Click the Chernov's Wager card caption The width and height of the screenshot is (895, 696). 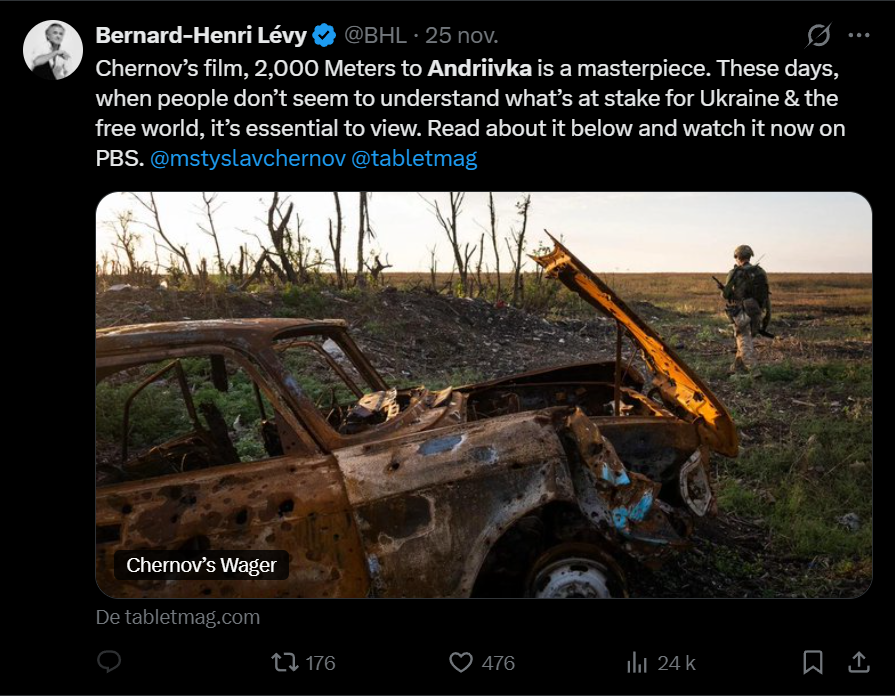(x=201, y=565)
